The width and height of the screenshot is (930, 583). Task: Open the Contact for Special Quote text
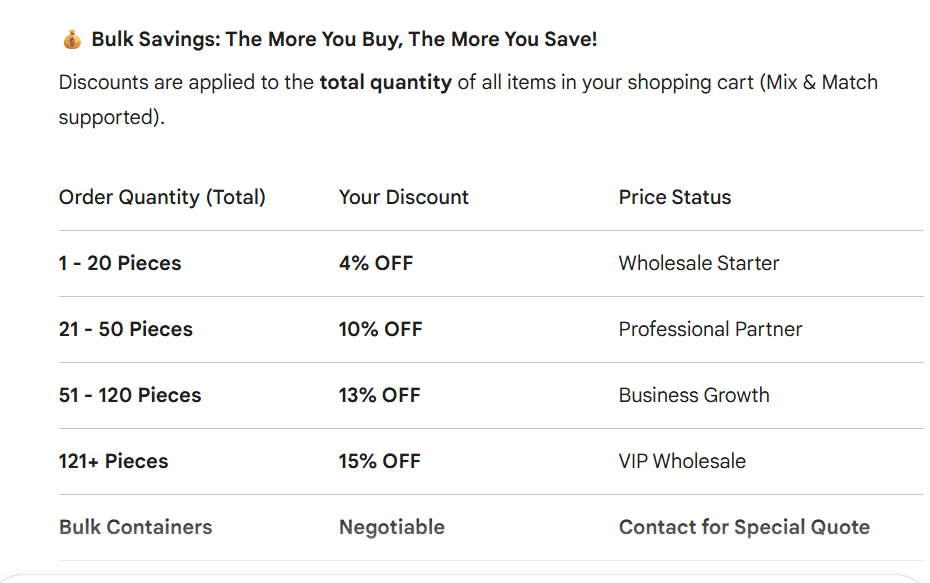click(744, 527)
